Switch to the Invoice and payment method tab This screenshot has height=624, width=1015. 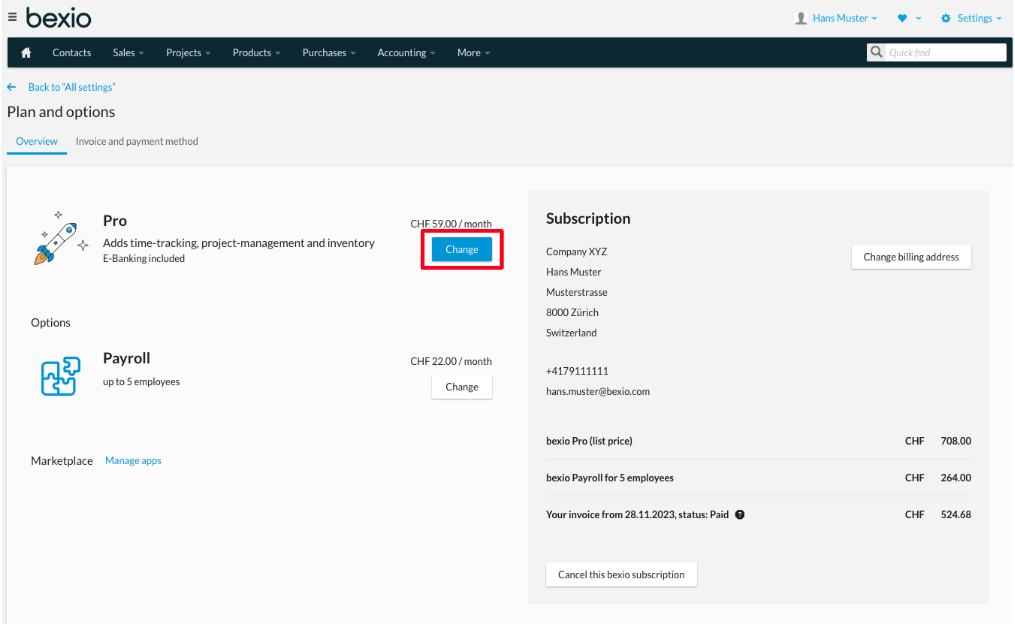pos(137,141)
